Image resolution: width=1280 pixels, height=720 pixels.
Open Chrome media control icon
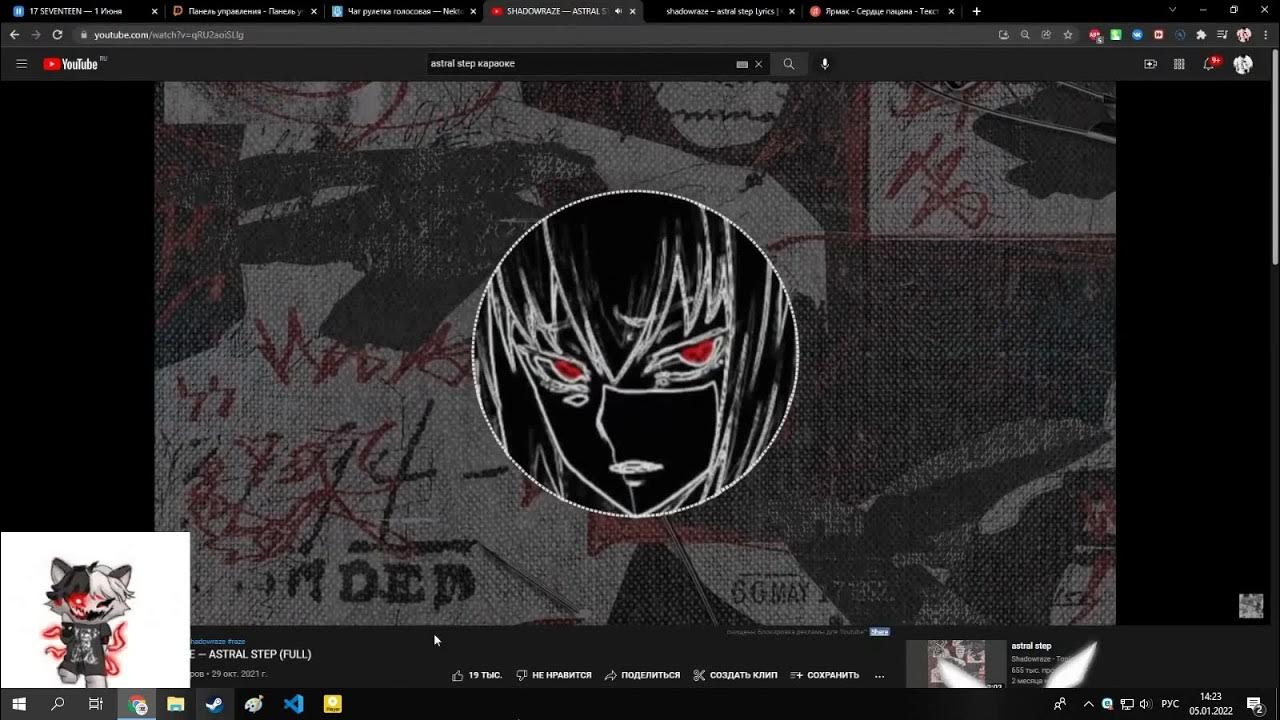(1222, 34)
